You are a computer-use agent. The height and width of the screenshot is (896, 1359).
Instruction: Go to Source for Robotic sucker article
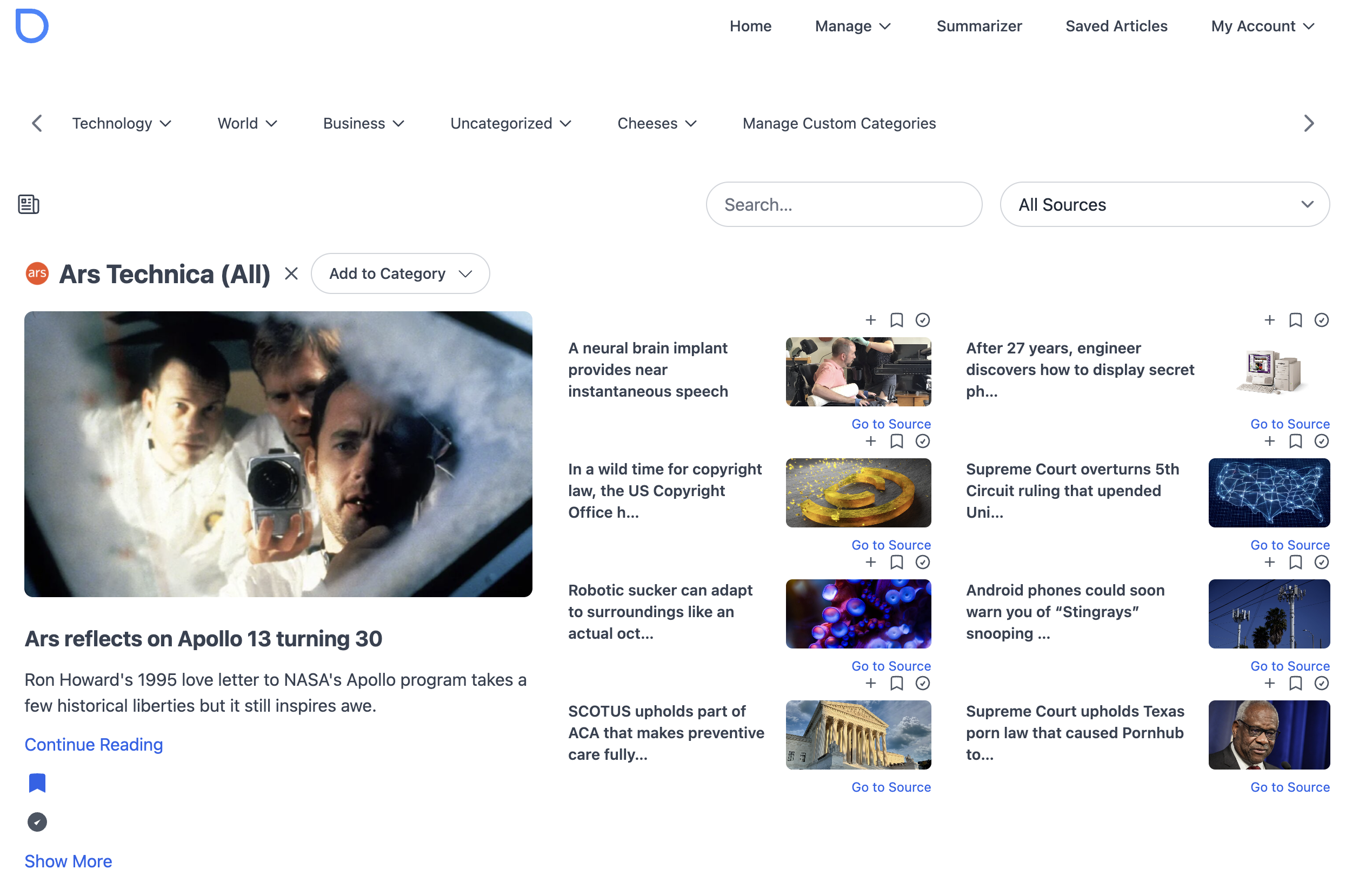890,666
